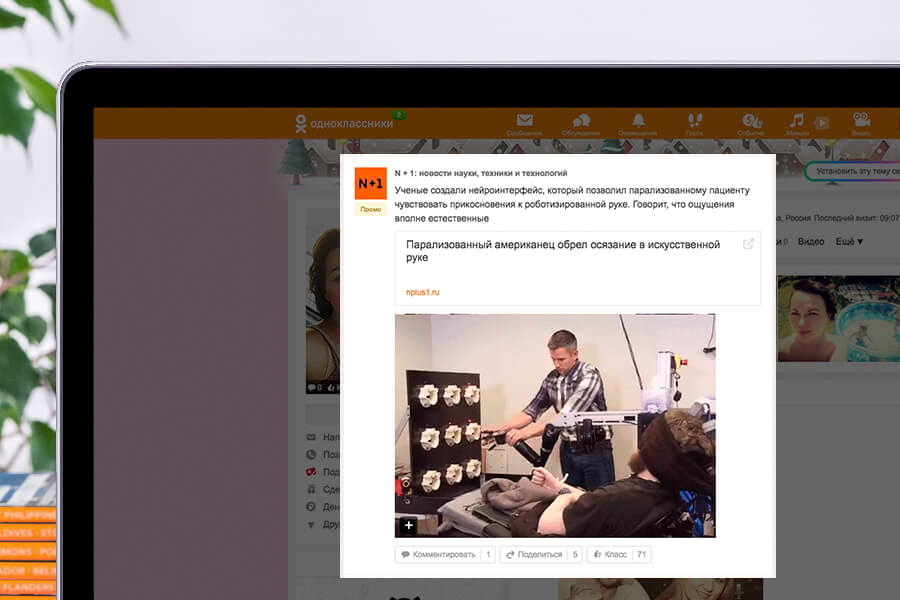
Task: Open the Музыка note icon
Action: click(x=797, y=122)
